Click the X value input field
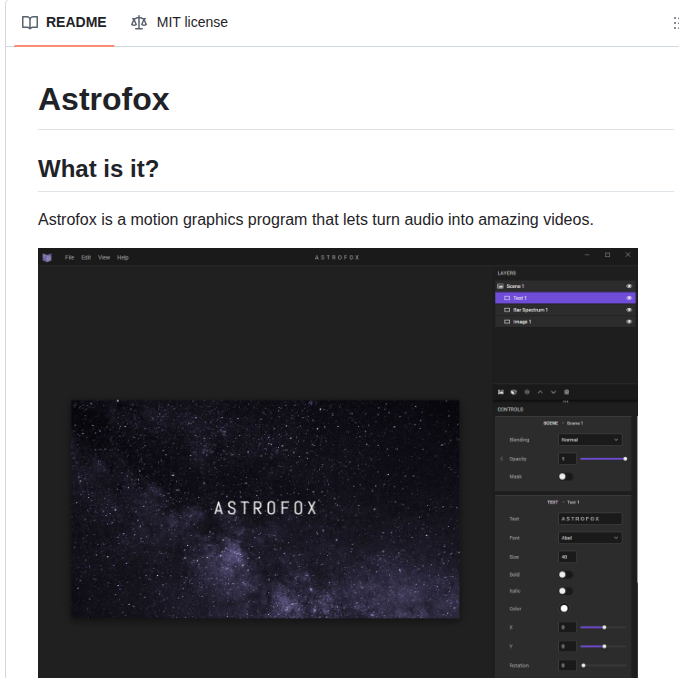679x678 pixels. [x=567, y=627]
